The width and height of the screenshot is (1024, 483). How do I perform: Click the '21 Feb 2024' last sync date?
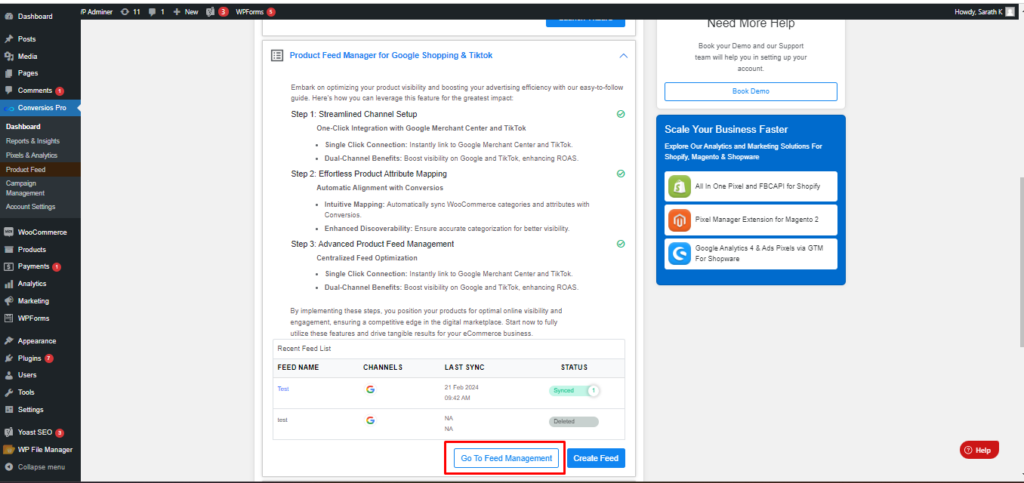click(x=461, y=387)
